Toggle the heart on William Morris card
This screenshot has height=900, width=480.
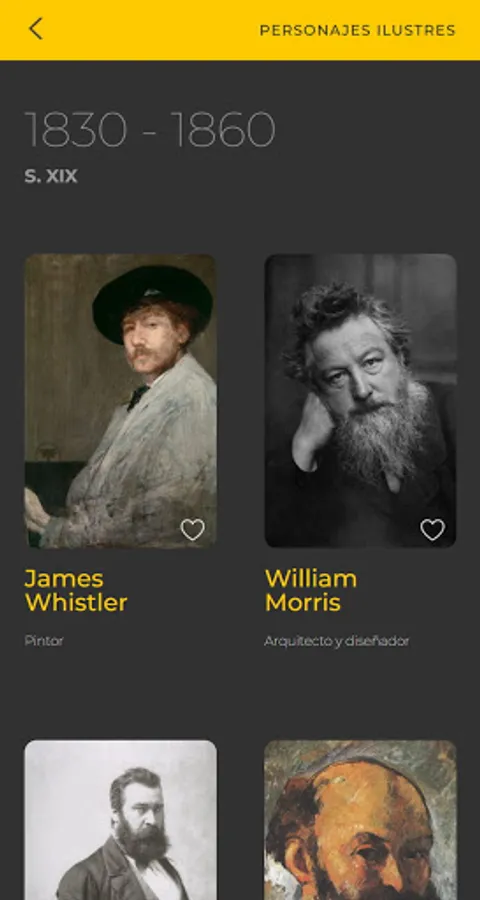432,529
